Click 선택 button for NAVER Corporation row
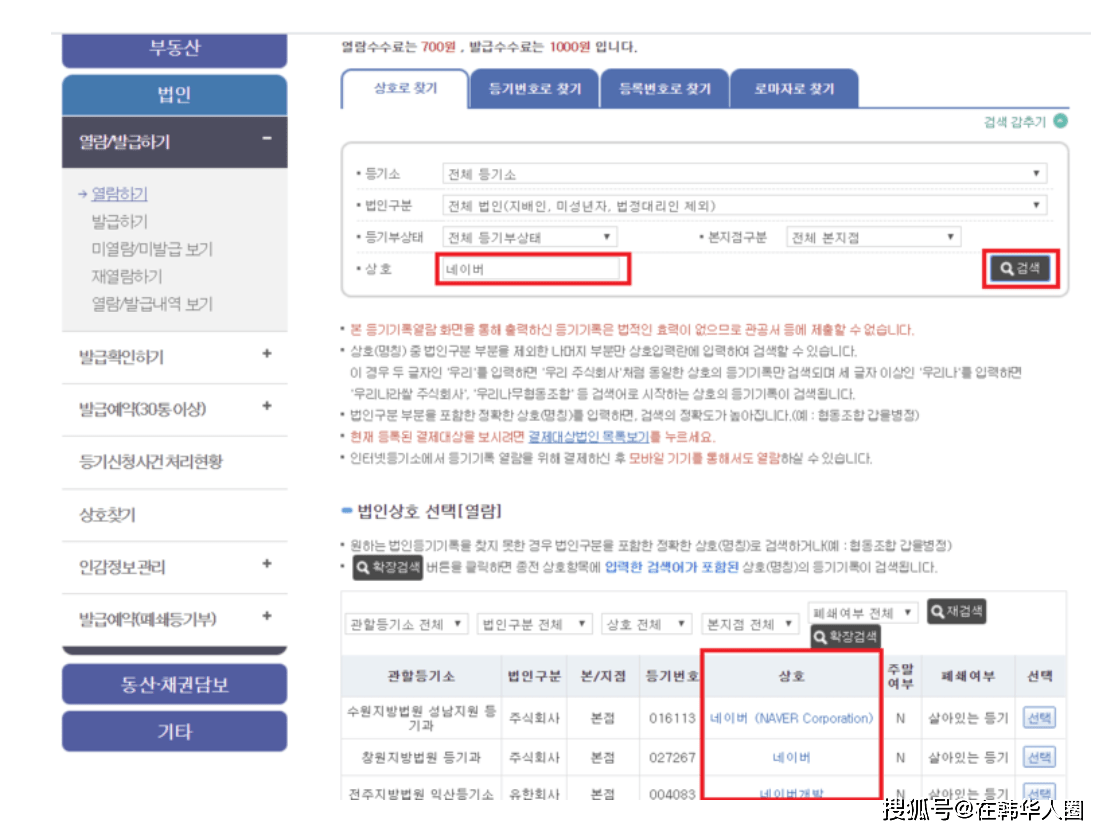Image resolution: width=1109 pixels, height=834 pixels. coord(1039,718)
